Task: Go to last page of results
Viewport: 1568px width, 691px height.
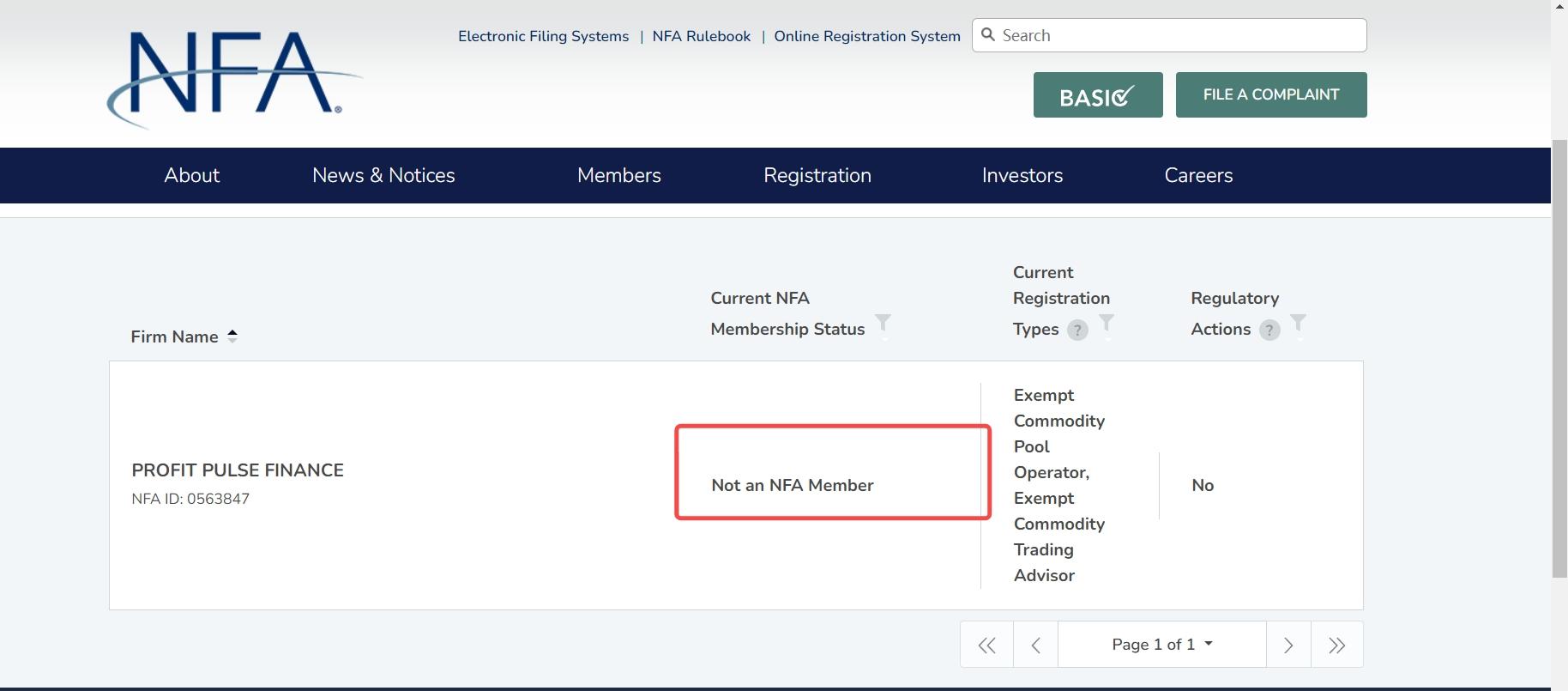Action: pyautogui.click(x=1336, y=645)
